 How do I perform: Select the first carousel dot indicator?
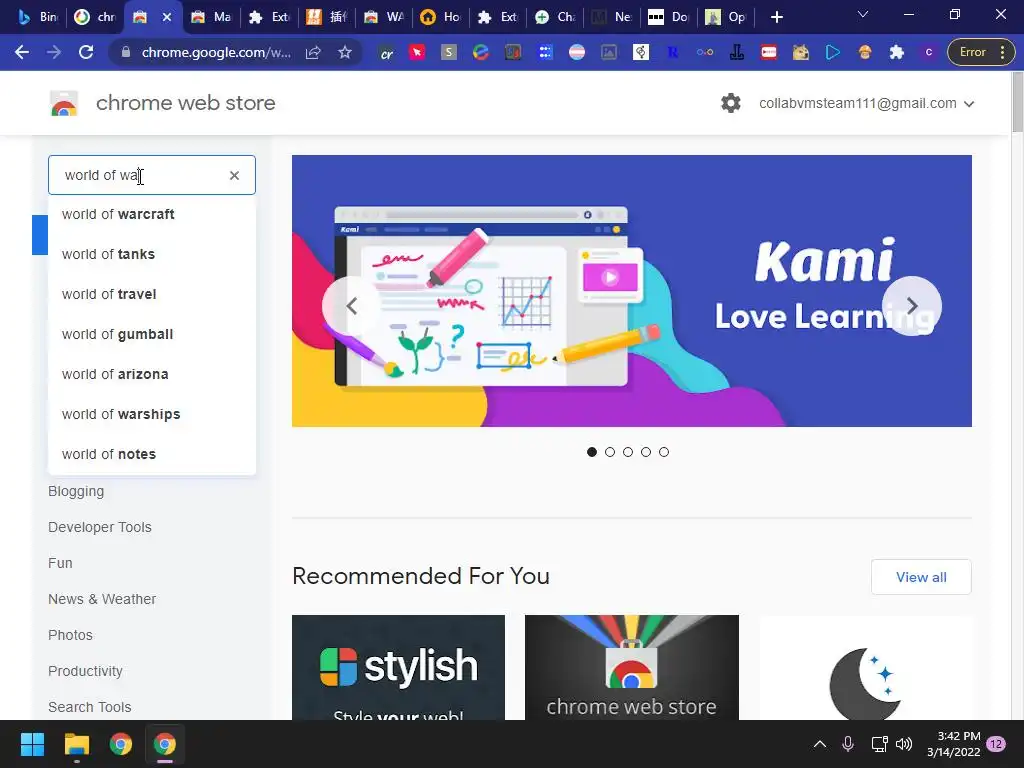click(x=592, y=452)
